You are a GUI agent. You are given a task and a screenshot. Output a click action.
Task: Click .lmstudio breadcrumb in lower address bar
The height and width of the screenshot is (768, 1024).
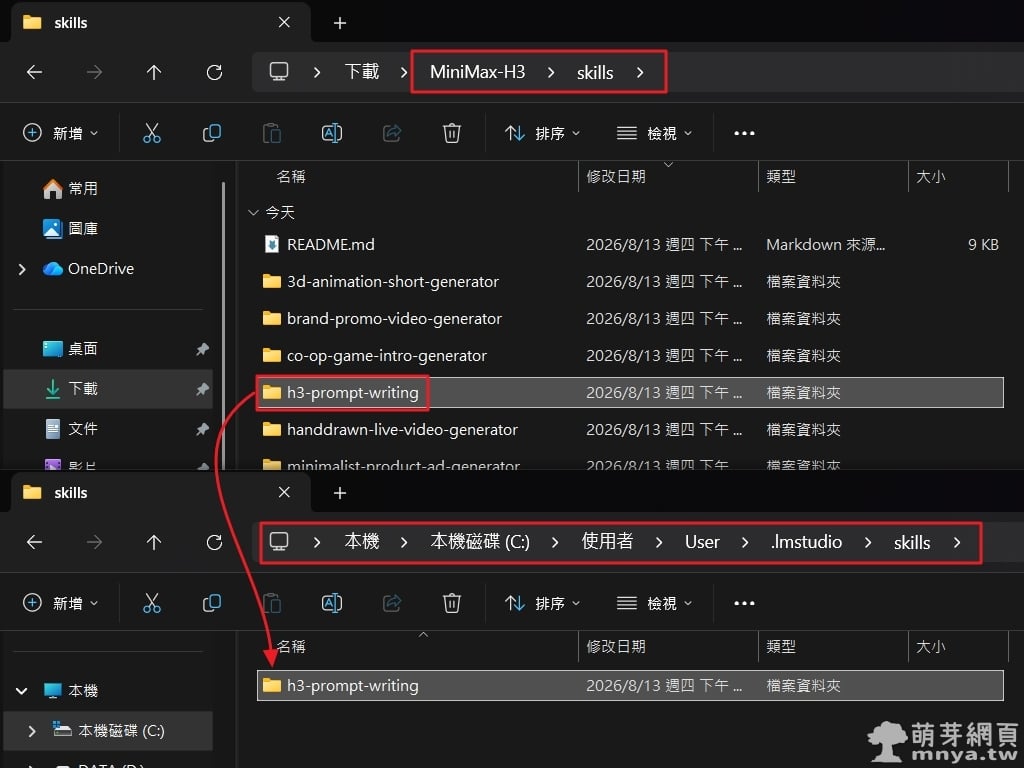point(807,542)
